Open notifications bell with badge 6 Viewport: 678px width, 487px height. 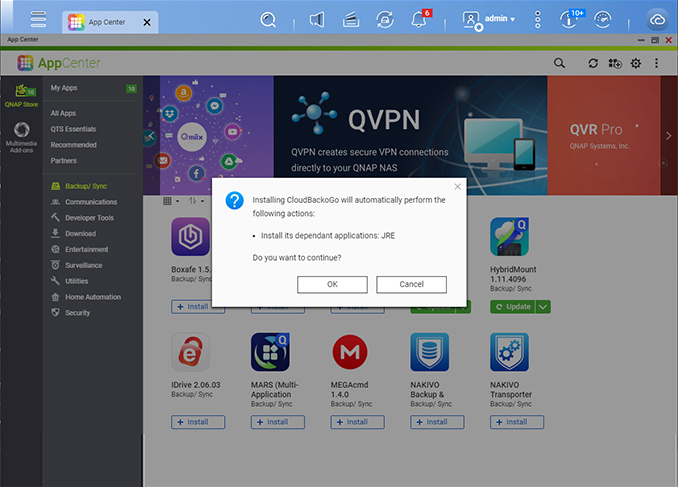point(420,19)
